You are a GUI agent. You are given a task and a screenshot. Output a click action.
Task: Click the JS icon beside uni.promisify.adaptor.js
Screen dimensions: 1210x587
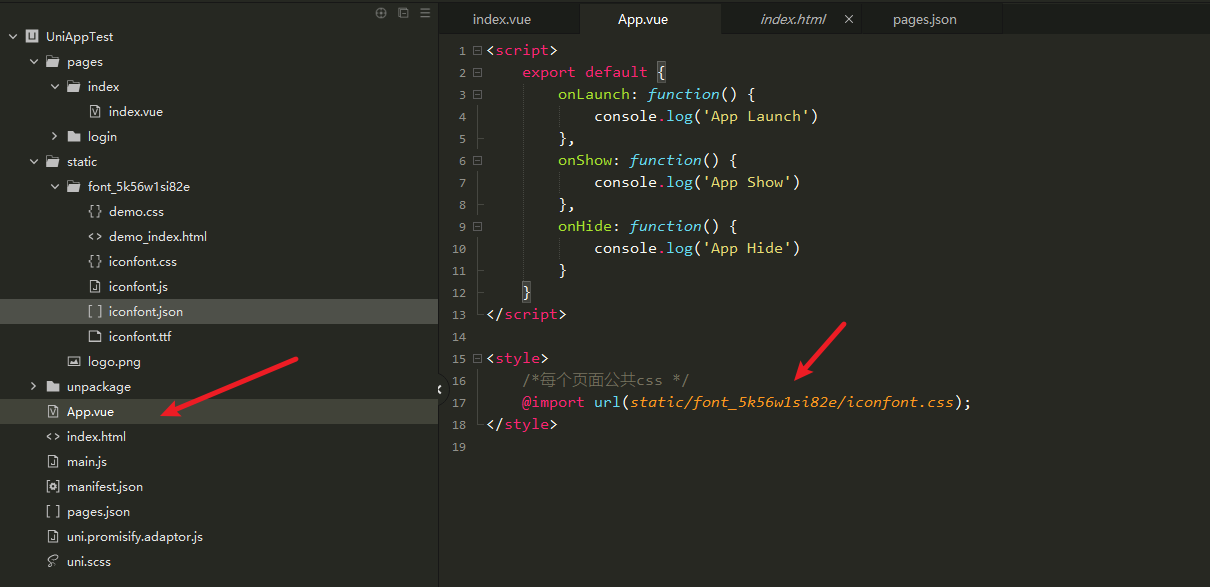tap(53, 537)
